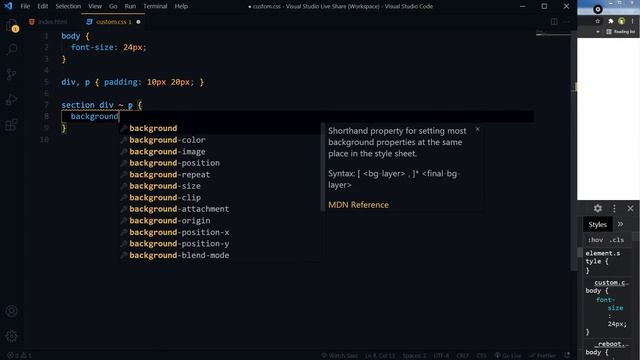Expand Chrome bookmarks overflow arrow
Screen dimensions: 640x360
[598, 31]
